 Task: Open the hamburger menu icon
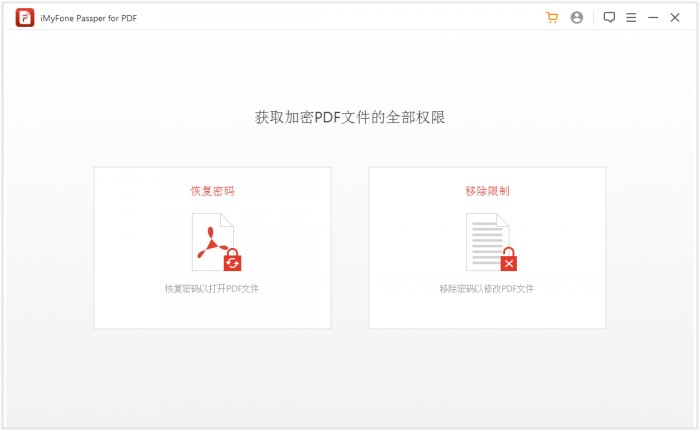point(631,17)
